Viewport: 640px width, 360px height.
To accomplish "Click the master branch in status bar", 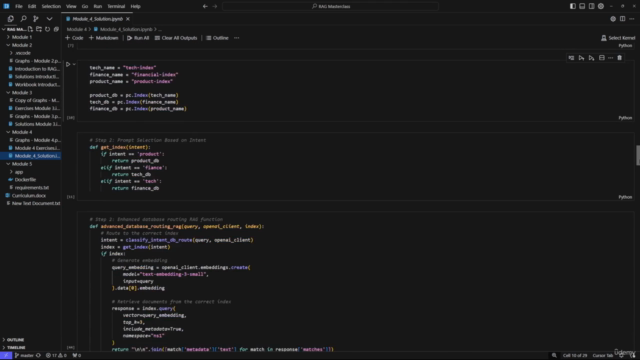I will click(24, 356).
